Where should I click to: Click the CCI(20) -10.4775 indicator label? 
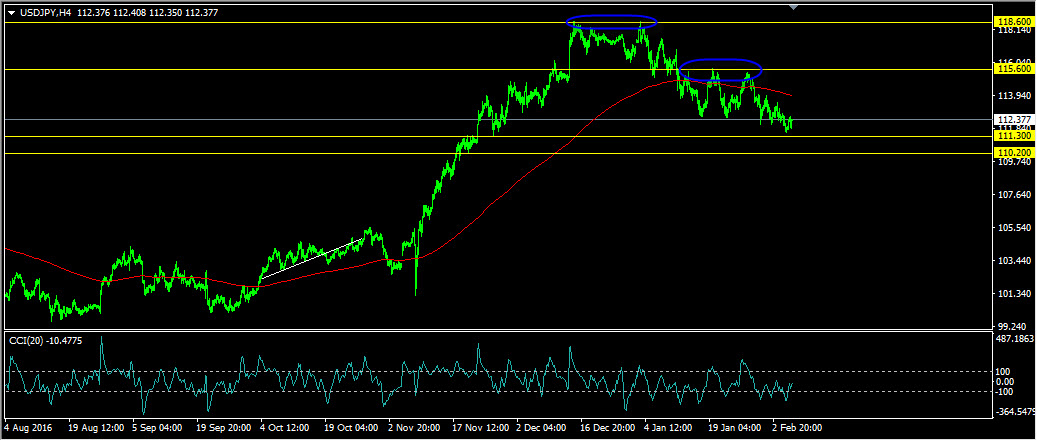coord(44,339)
